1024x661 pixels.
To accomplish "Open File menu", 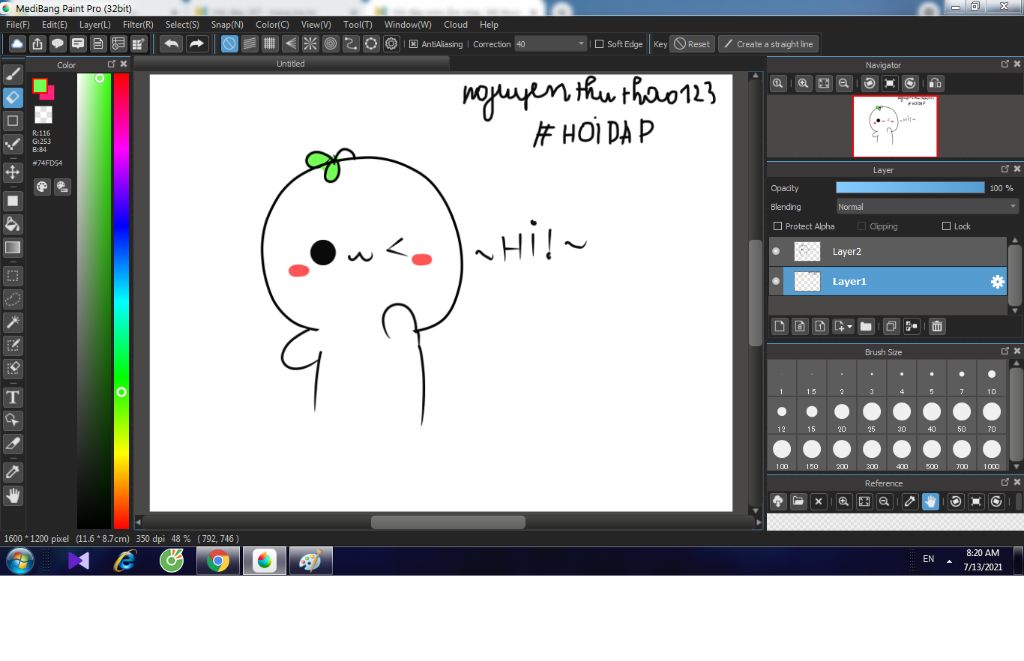I will coord(18,24).
